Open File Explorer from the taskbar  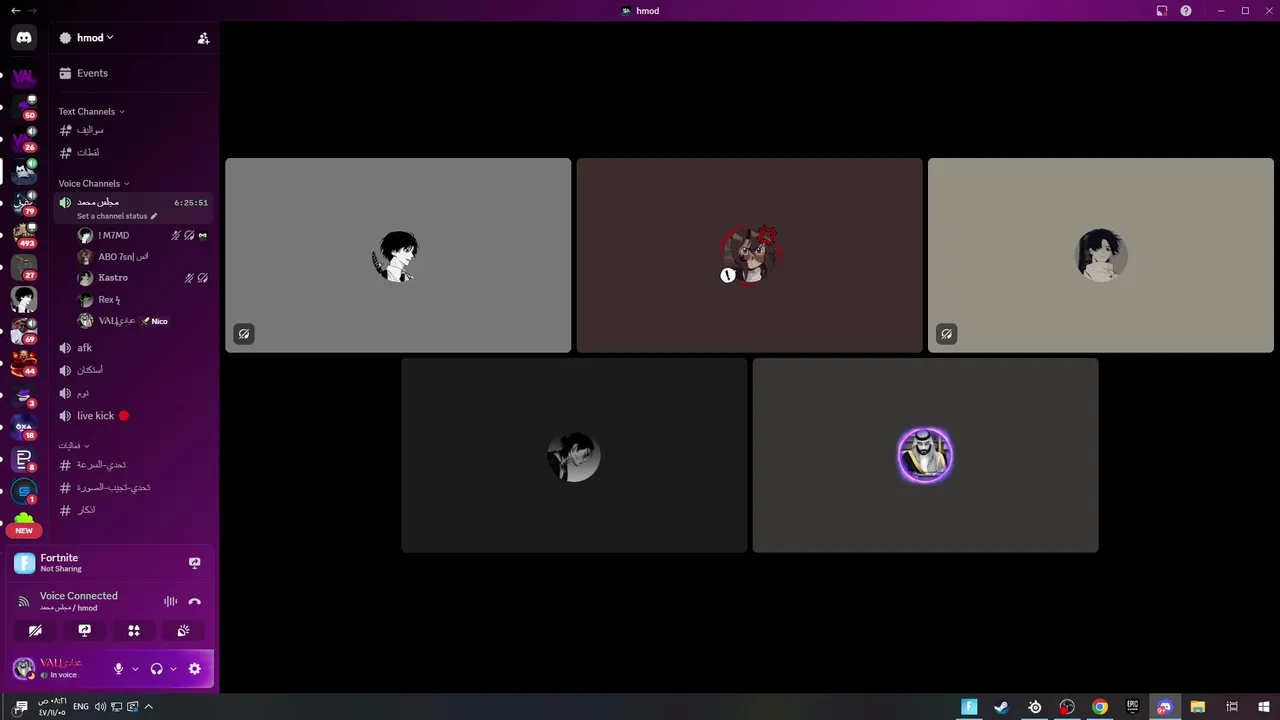tap(1198, 707)
